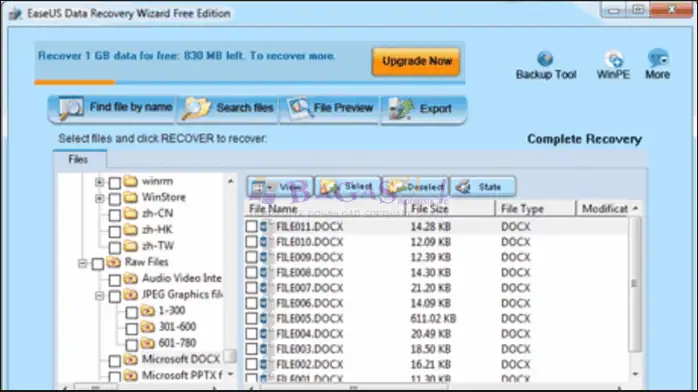This screenshot has width=698, height=392.
Task: Select the zh-CN folder icon
Action: pos(130,214)
